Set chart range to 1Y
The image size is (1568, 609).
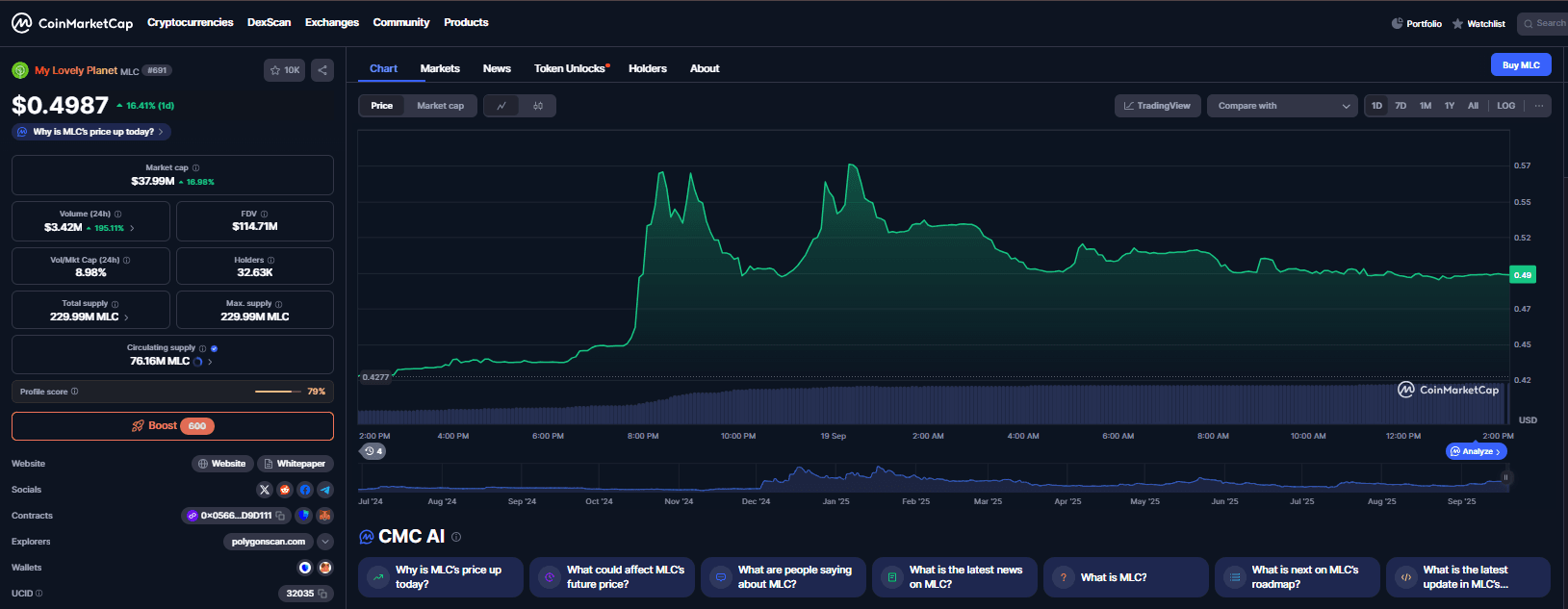pos(1450,106)
